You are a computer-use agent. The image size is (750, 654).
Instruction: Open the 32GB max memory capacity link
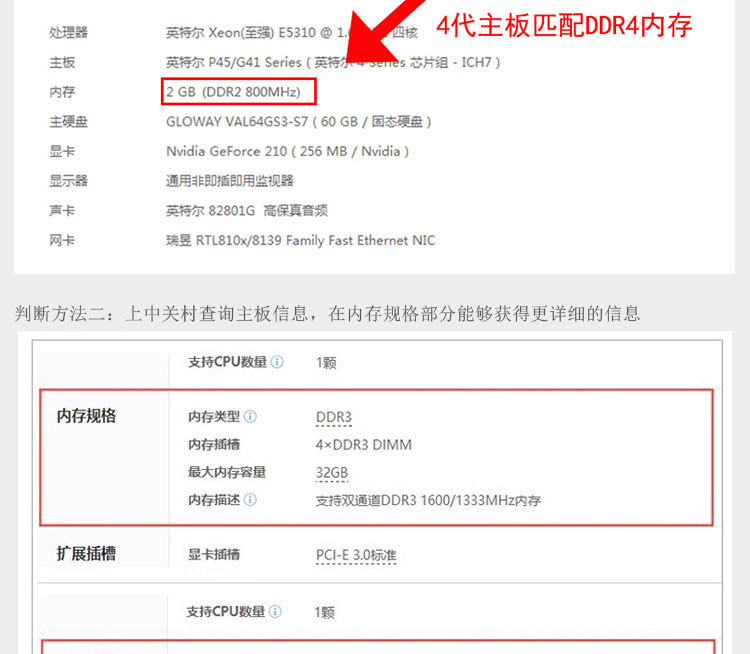tap(332, 473)
